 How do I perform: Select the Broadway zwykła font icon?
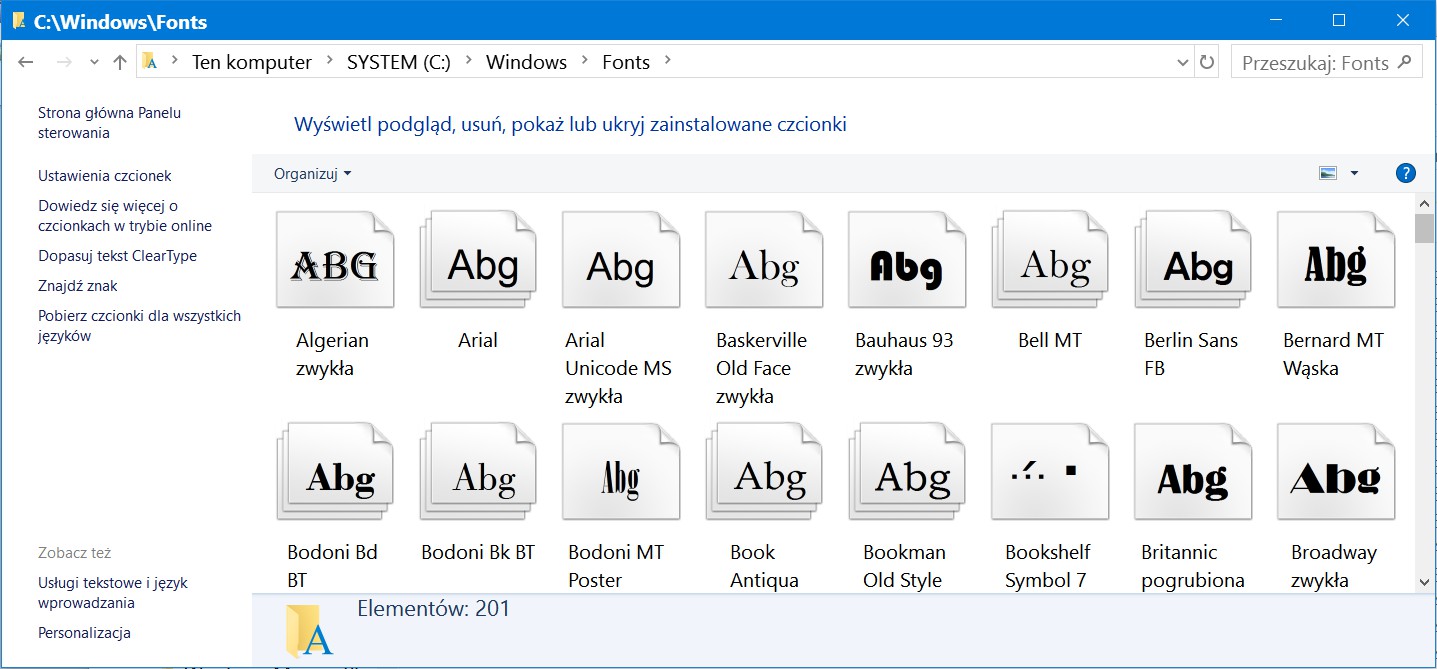pyautogui.click(x=1335, y=471)
